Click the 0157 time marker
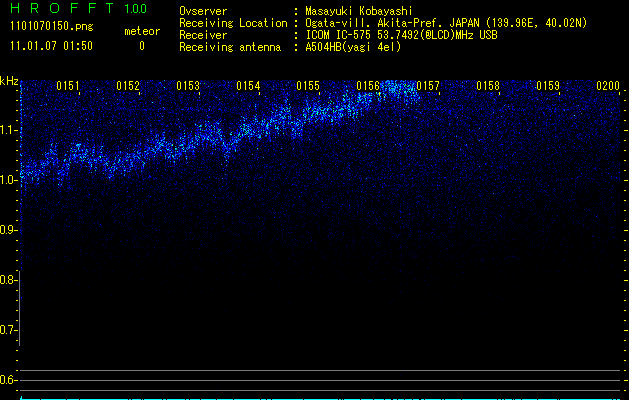 pos(428,86)
